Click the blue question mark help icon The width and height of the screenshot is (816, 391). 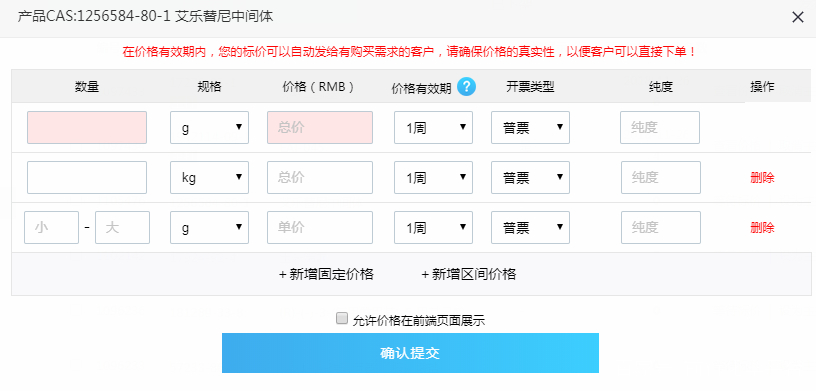466,86
